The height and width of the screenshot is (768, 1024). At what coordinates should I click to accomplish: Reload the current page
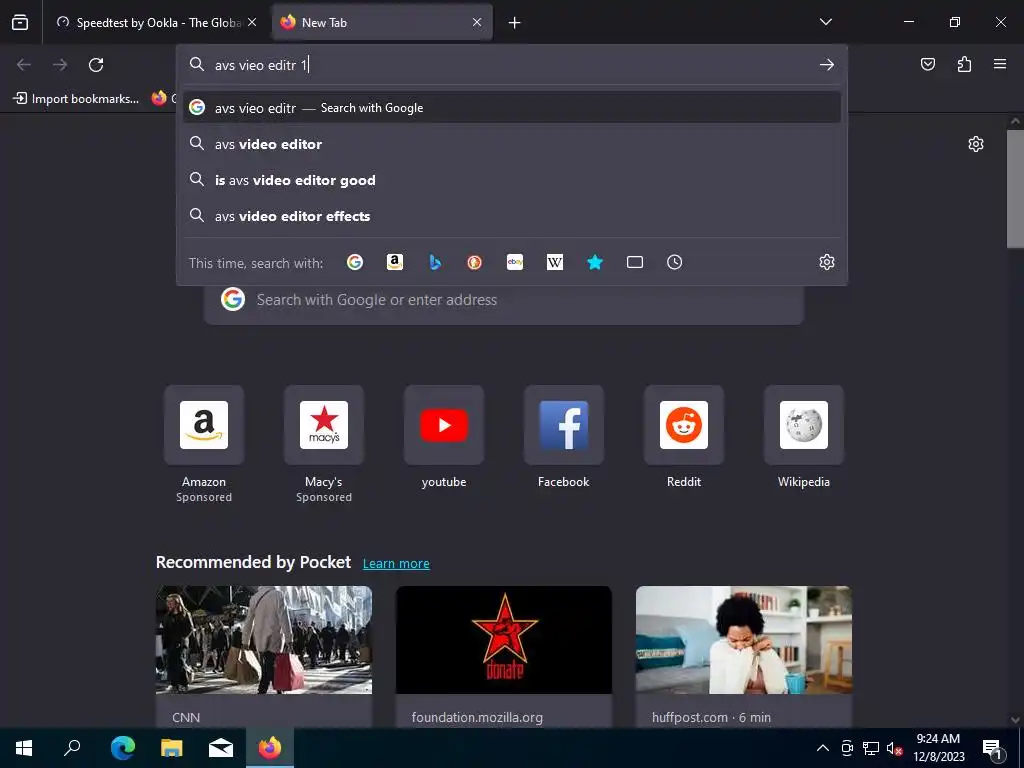click(x=96, y=65)
